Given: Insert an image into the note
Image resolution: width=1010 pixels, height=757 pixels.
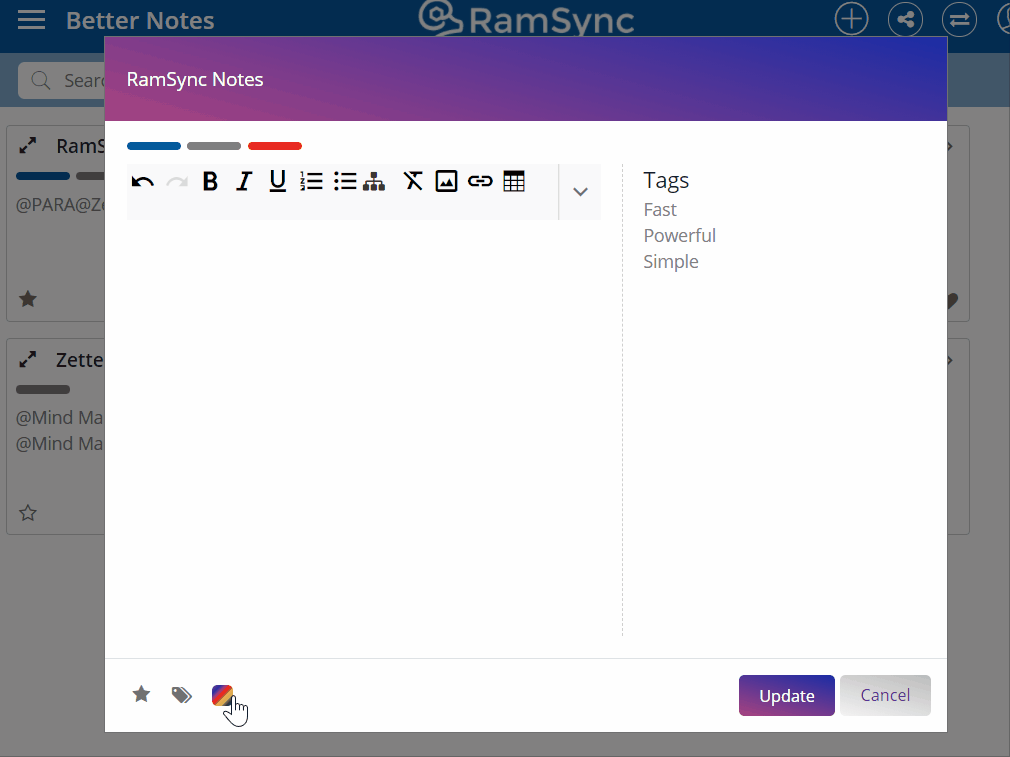Looking at the screenshot, I should [x=446, y=182].
